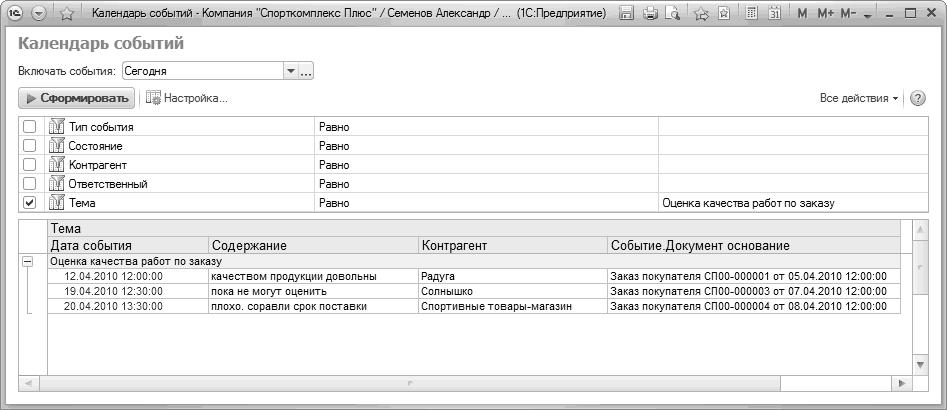Click the printer icon
This screenshot has width=947, height=410.
[650, 13]
